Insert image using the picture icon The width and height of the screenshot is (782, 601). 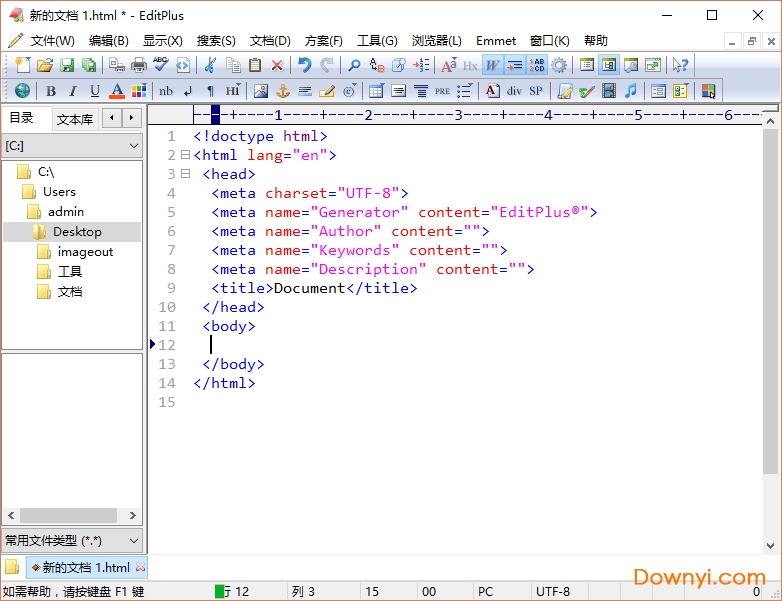tap(261, 91)
